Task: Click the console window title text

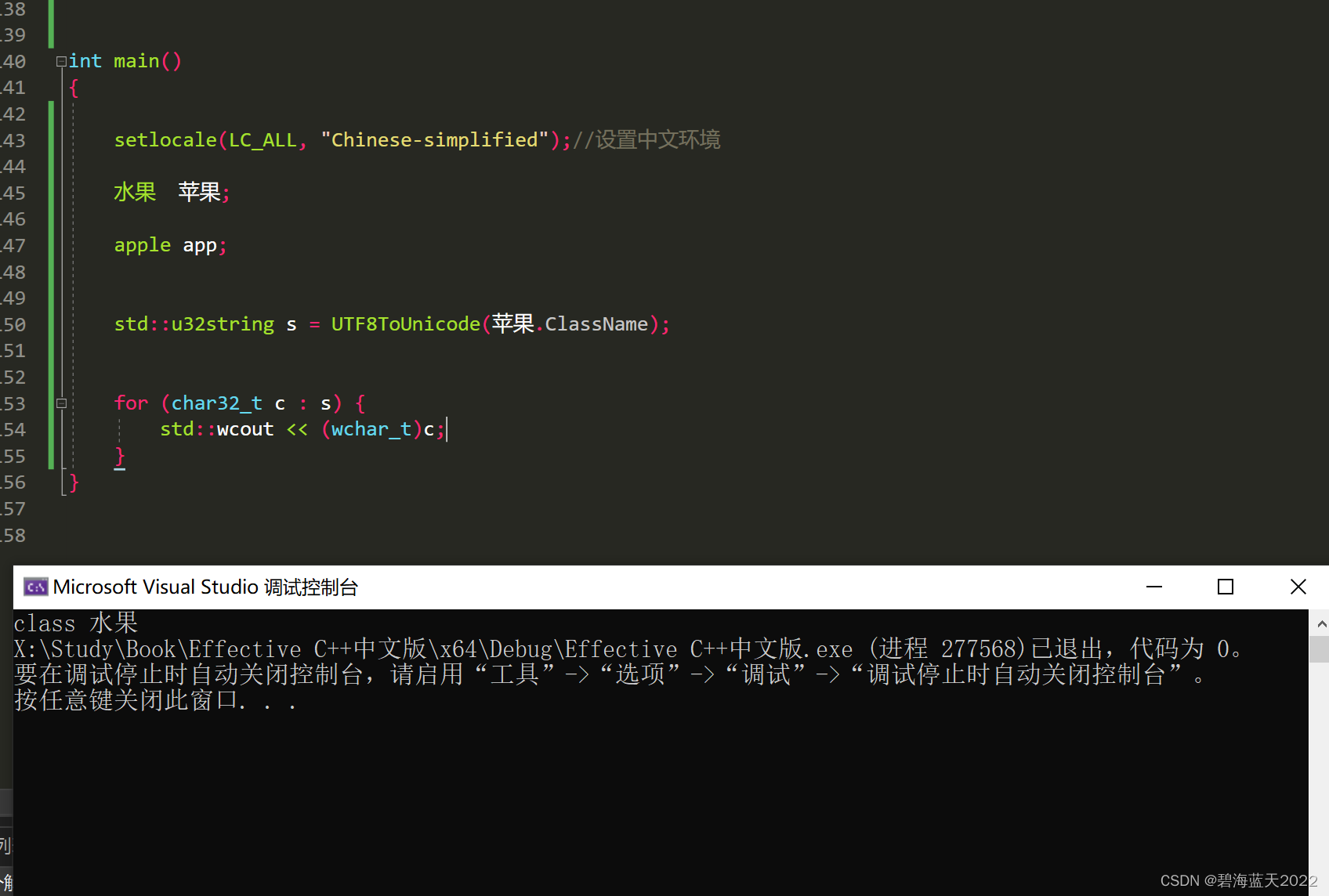Action: tap(205, 587)
